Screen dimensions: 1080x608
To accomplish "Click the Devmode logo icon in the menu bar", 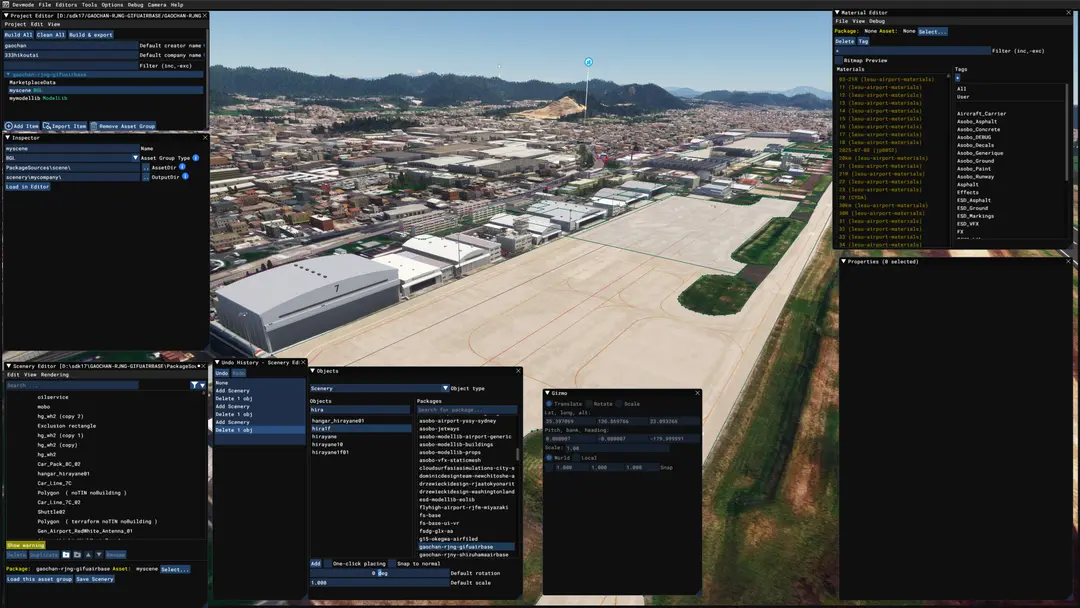I will pos(6,4).
